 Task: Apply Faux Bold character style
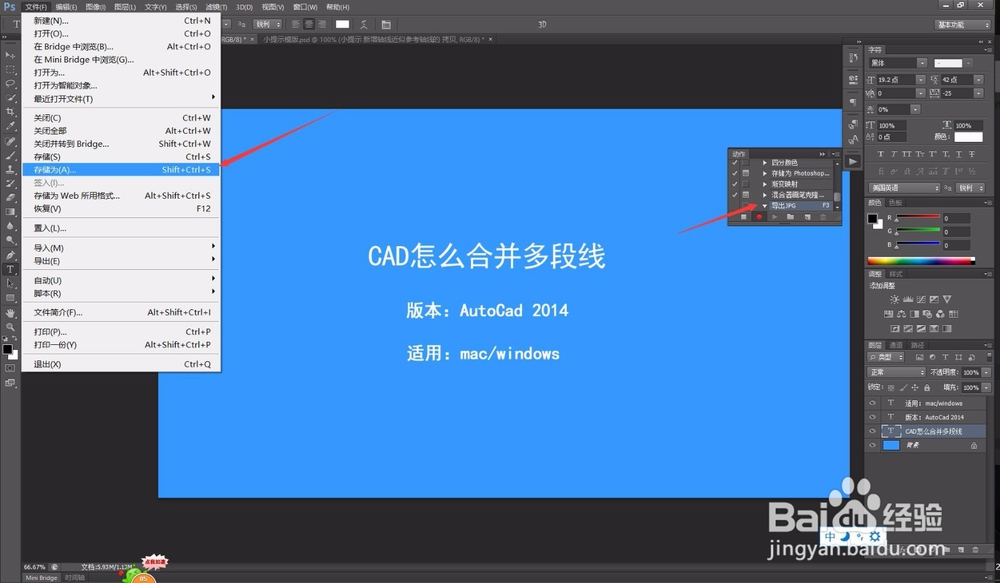[x=881, y=154]
